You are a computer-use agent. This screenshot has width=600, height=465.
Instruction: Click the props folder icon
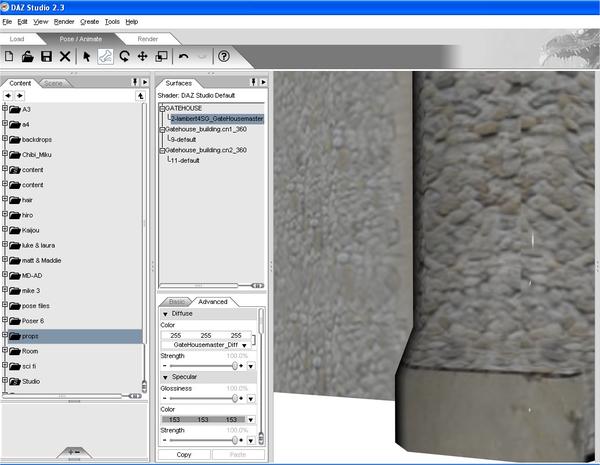pyautogui.click(x=15, y=336)
